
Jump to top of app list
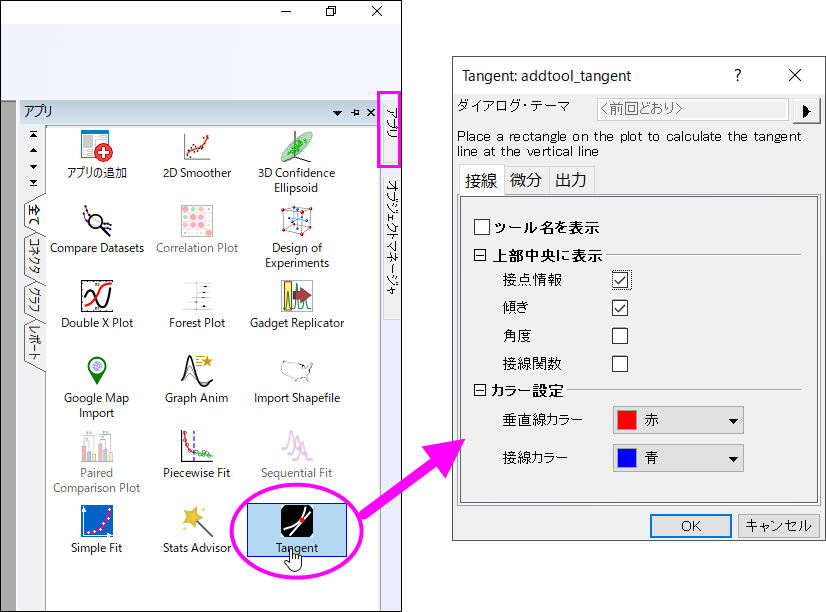34,134
